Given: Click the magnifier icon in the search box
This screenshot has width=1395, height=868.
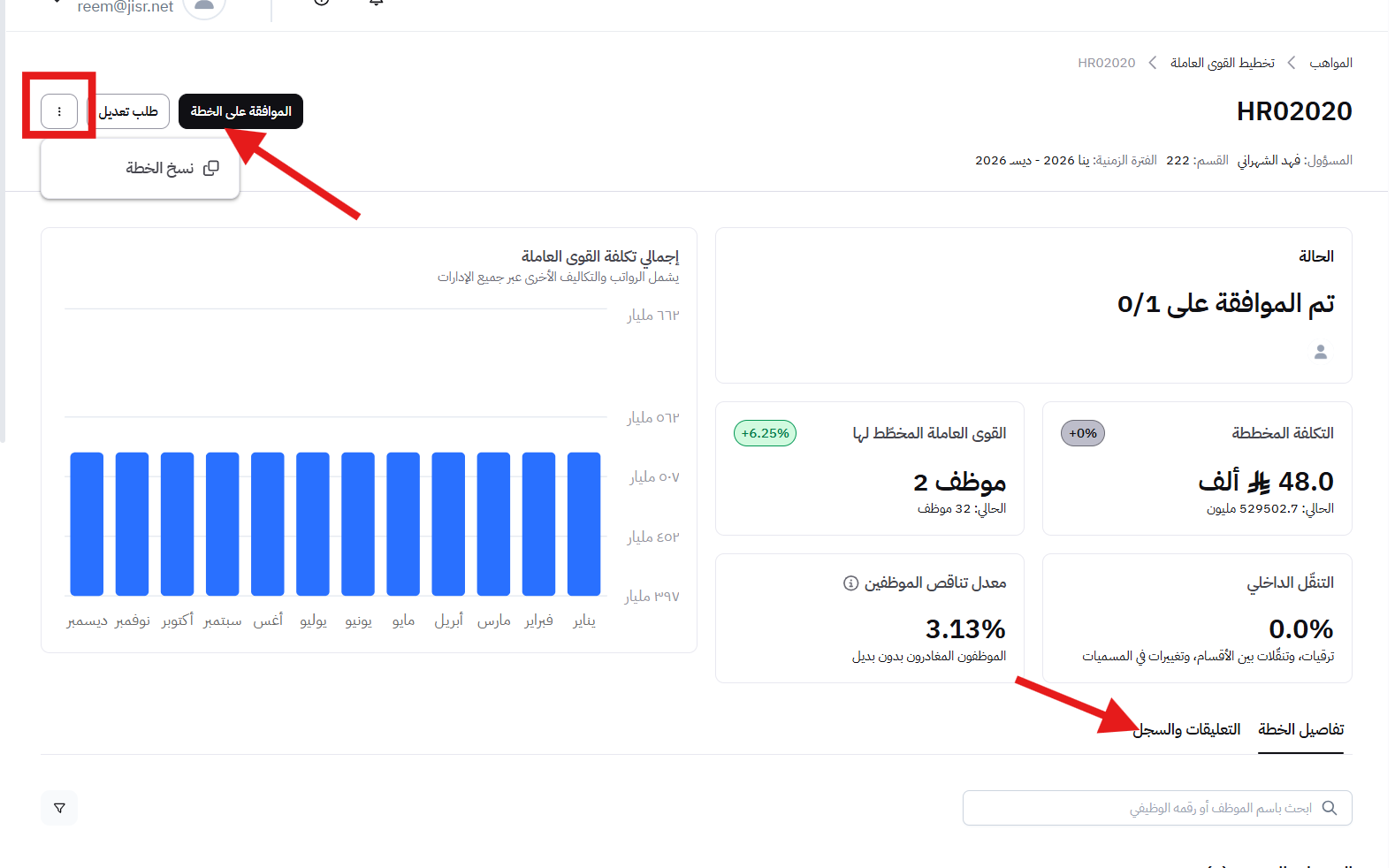Looking at the screenshot, I should pyautogui.click(x=1329, y=808).
